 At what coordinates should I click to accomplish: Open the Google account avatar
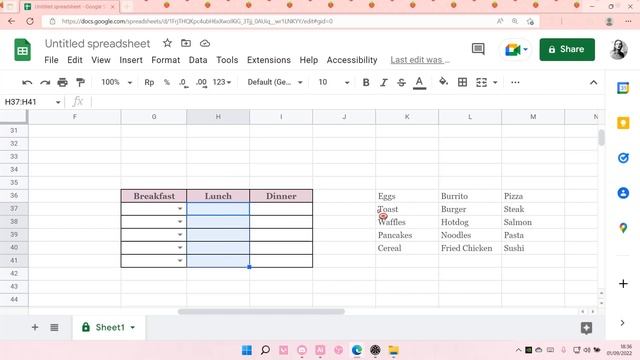(x=619, y=49)
